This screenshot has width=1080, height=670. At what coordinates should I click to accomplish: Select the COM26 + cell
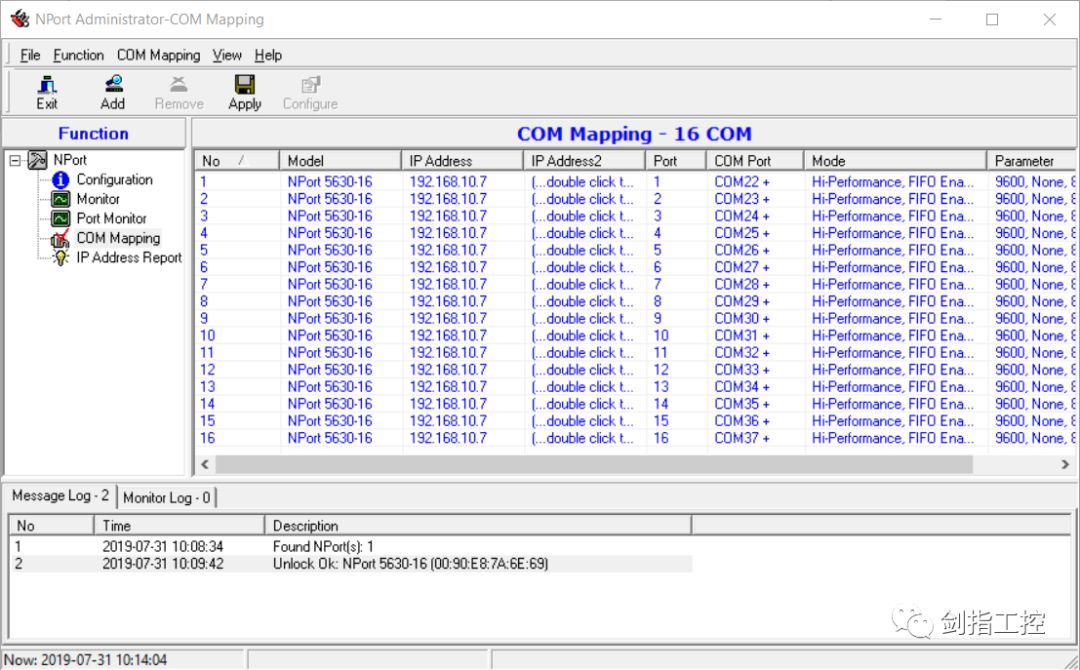tap(742, 250)
